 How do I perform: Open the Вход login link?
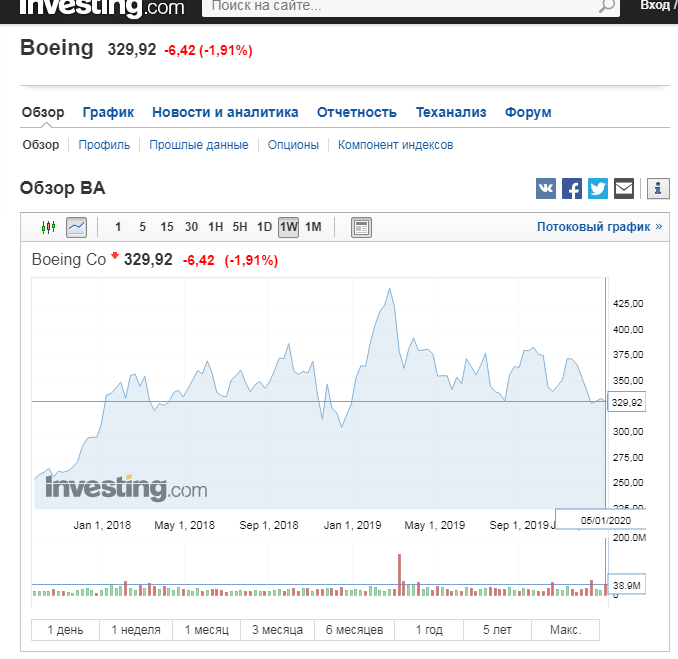[657, 5]
